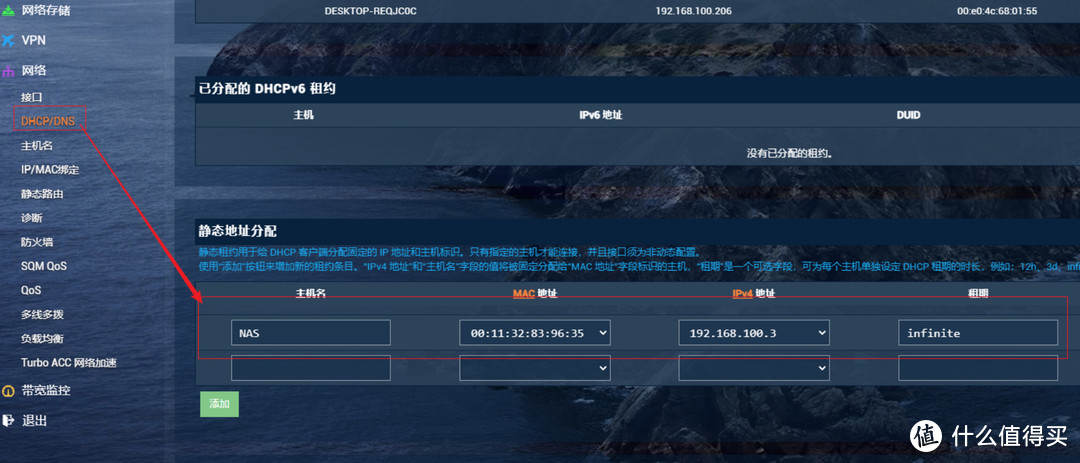
Task: Click the IPv6 地址 column header
Action: click(x=601, y=115)
